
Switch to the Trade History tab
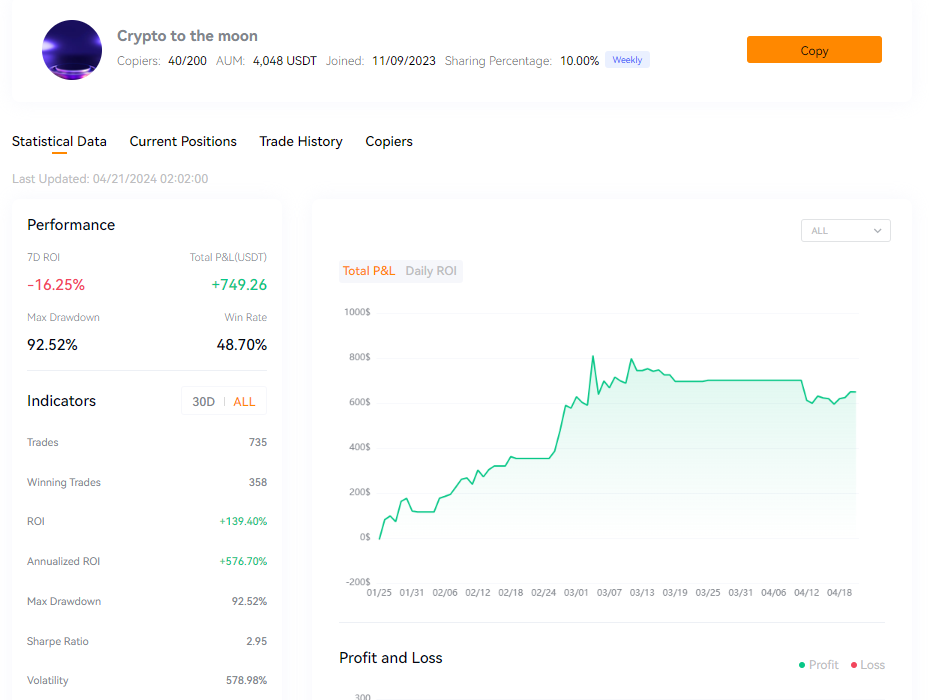[301, 141]
